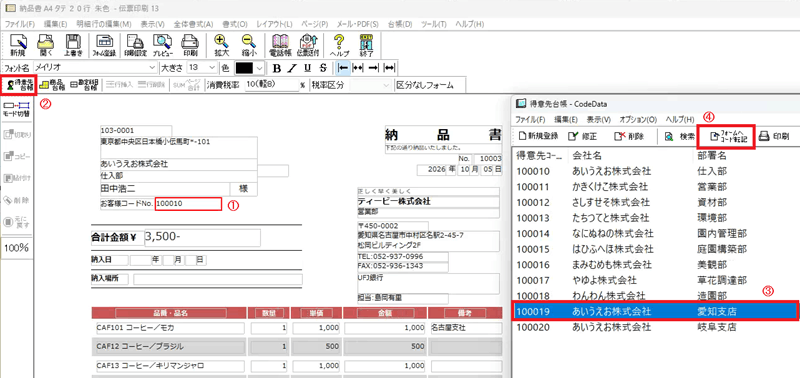Click the 部署名 column header

point(711,155)
